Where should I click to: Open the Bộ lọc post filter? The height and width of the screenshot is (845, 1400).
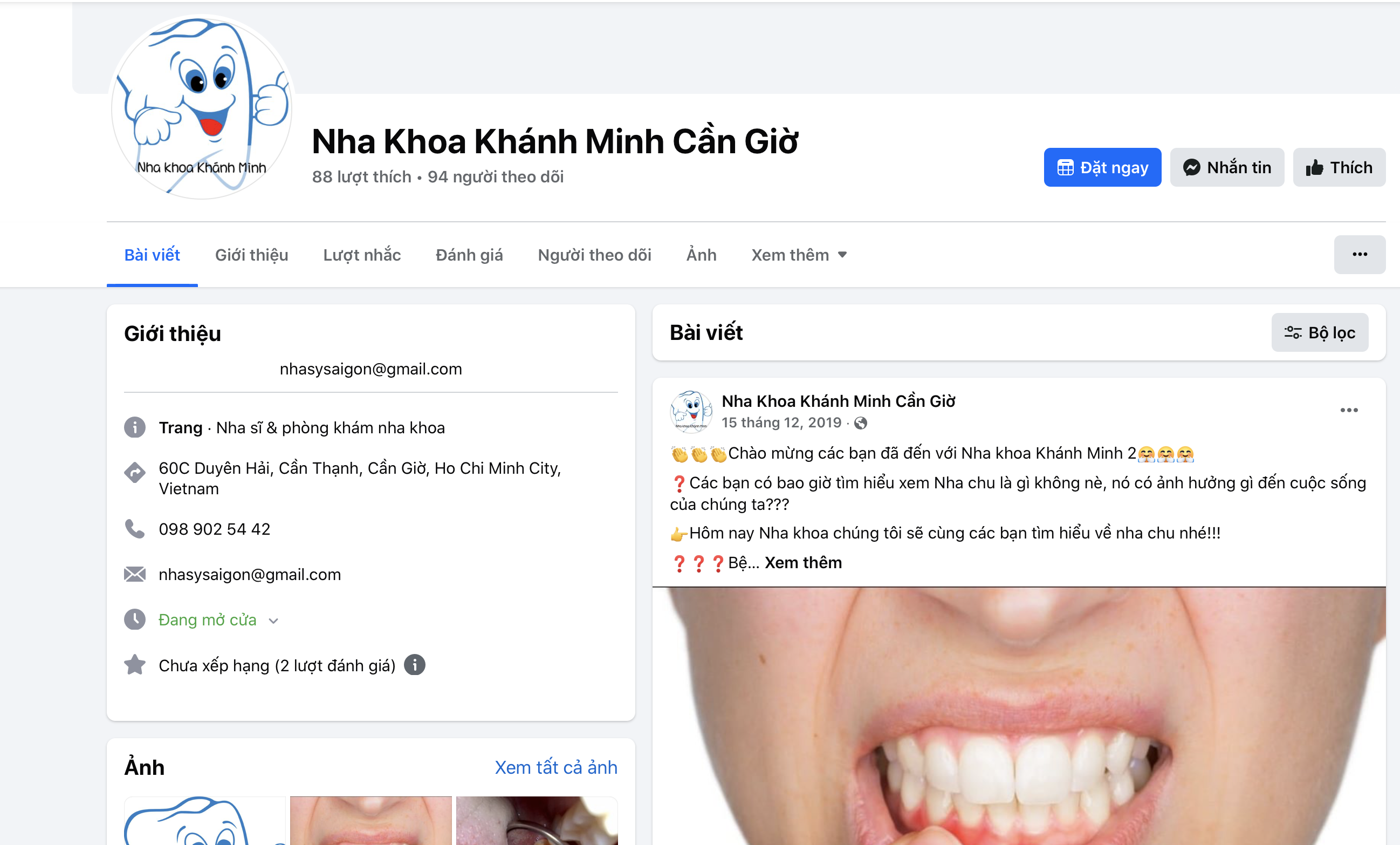point(1319,332)
